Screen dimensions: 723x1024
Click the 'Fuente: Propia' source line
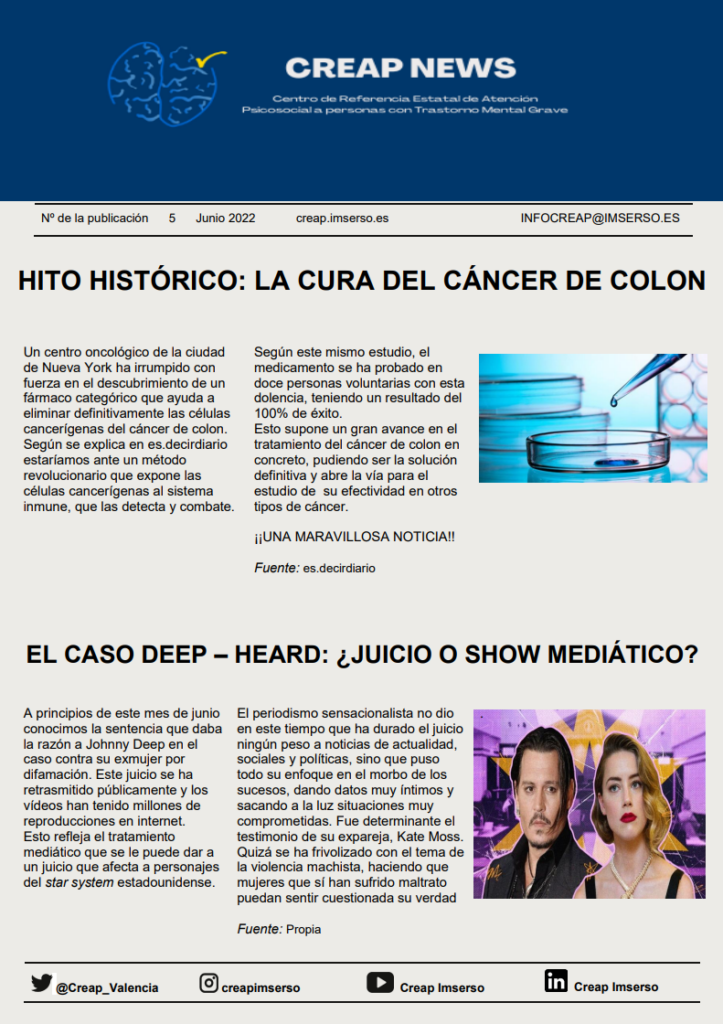279,929
